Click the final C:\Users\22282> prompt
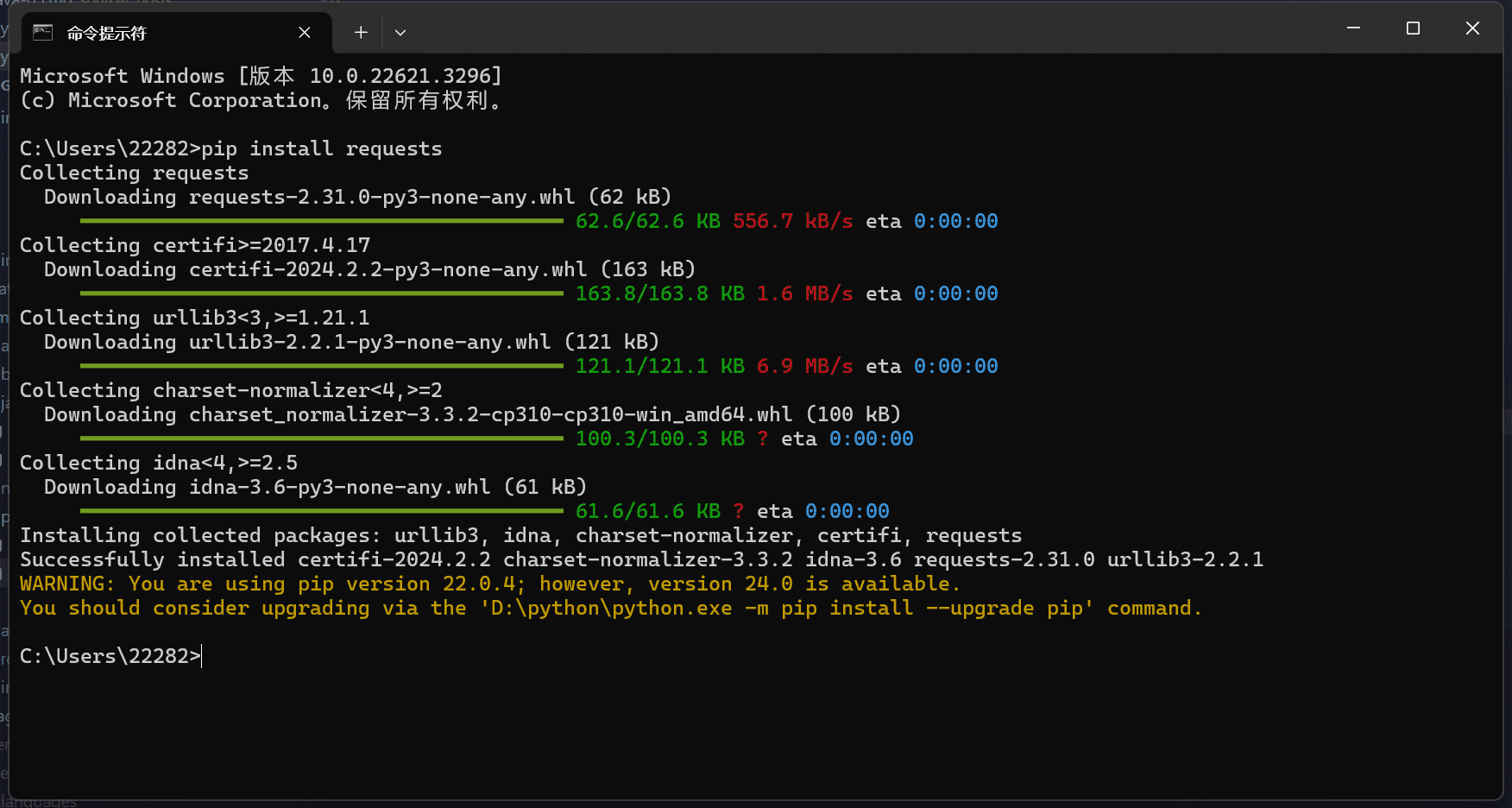Screen dimensions: 1512x808 click(110, 656)
